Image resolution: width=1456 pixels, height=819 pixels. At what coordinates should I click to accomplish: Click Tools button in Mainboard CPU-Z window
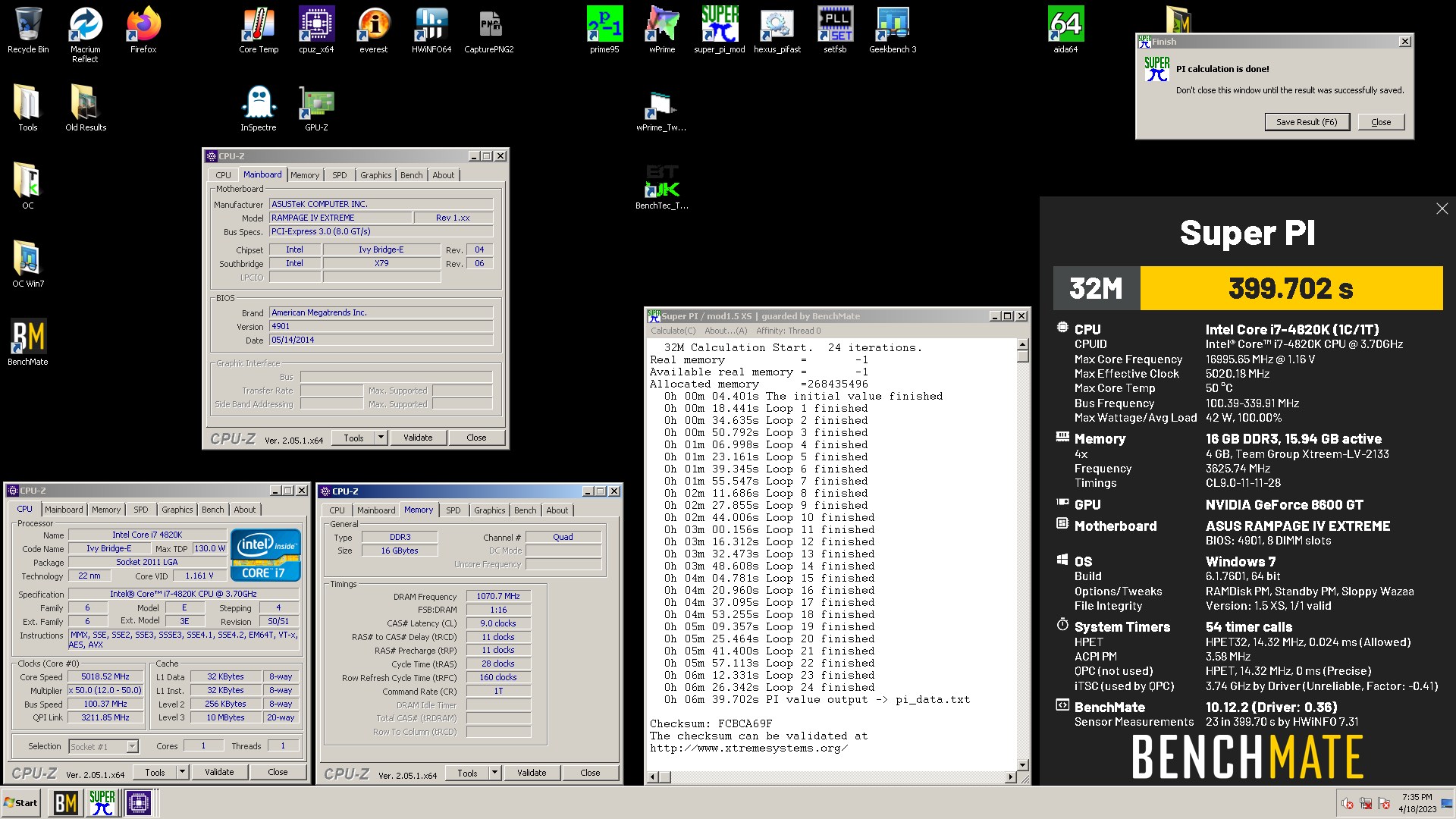tap(353, 438)
